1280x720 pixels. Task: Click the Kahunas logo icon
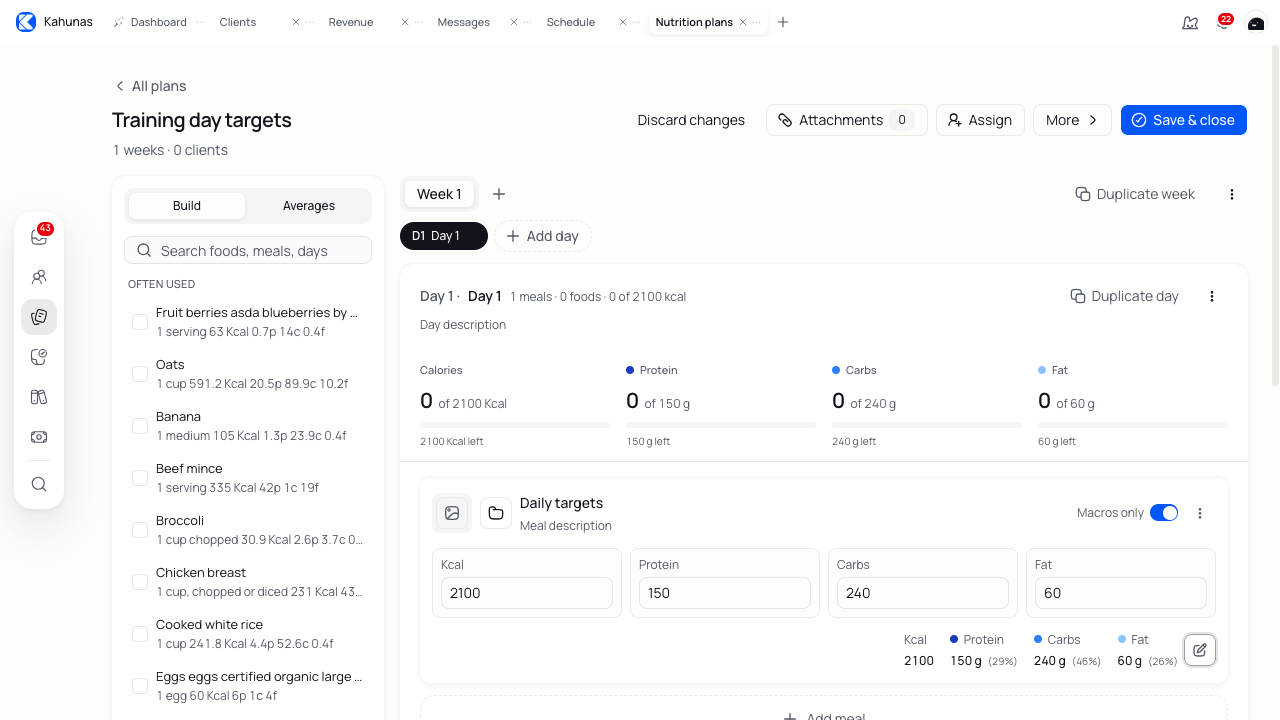click(26, 22)
